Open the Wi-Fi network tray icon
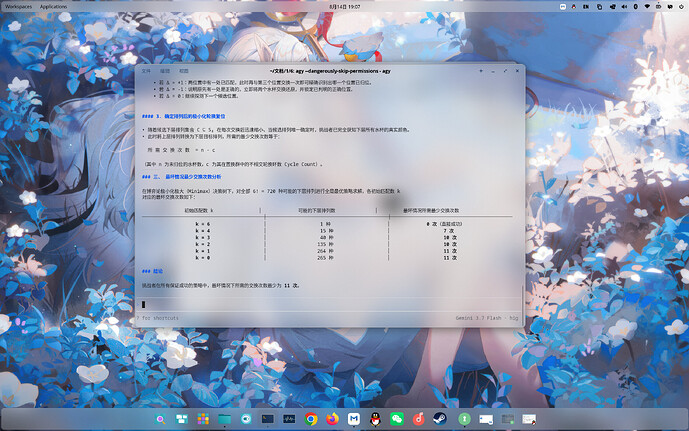This screenshot has width=689, height=431. 647,7
